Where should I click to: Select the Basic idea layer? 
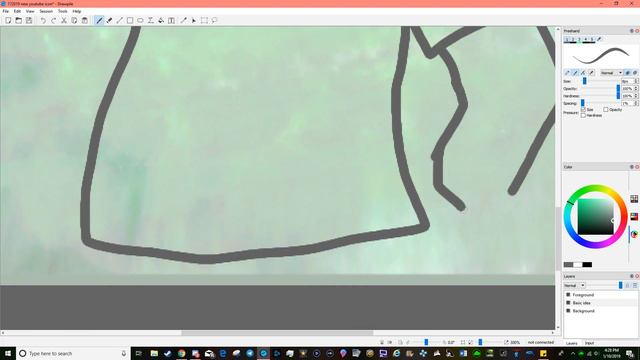pyautogui.click(x=600, y=303)
